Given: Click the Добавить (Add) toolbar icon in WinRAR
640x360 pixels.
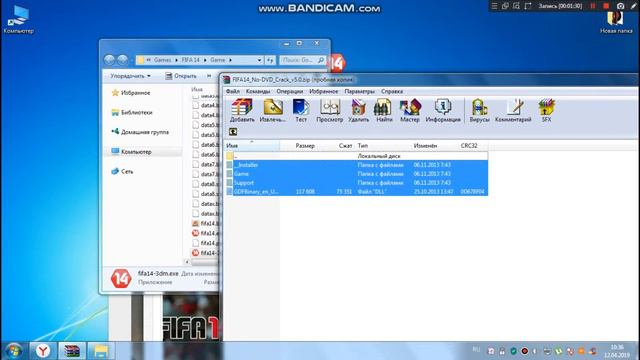Looking at the screenshot, I should click(242, 110).
